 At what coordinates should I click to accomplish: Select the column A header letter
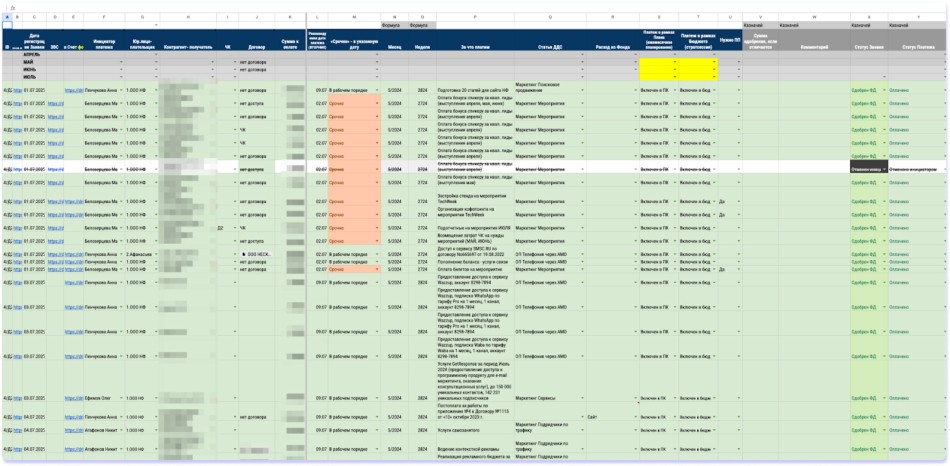8,17
